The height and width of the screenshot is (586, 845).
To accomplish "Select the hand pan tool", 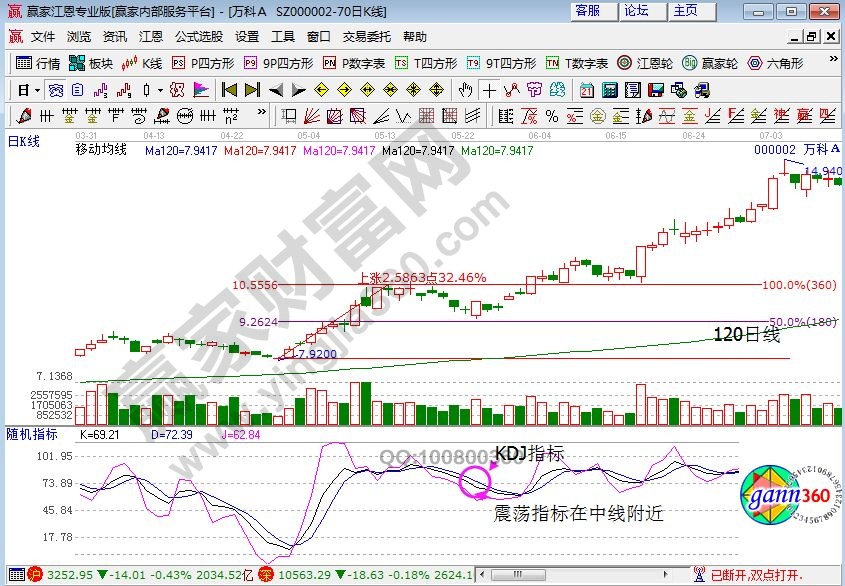I will pyautogui.click(x=463, y=89).
